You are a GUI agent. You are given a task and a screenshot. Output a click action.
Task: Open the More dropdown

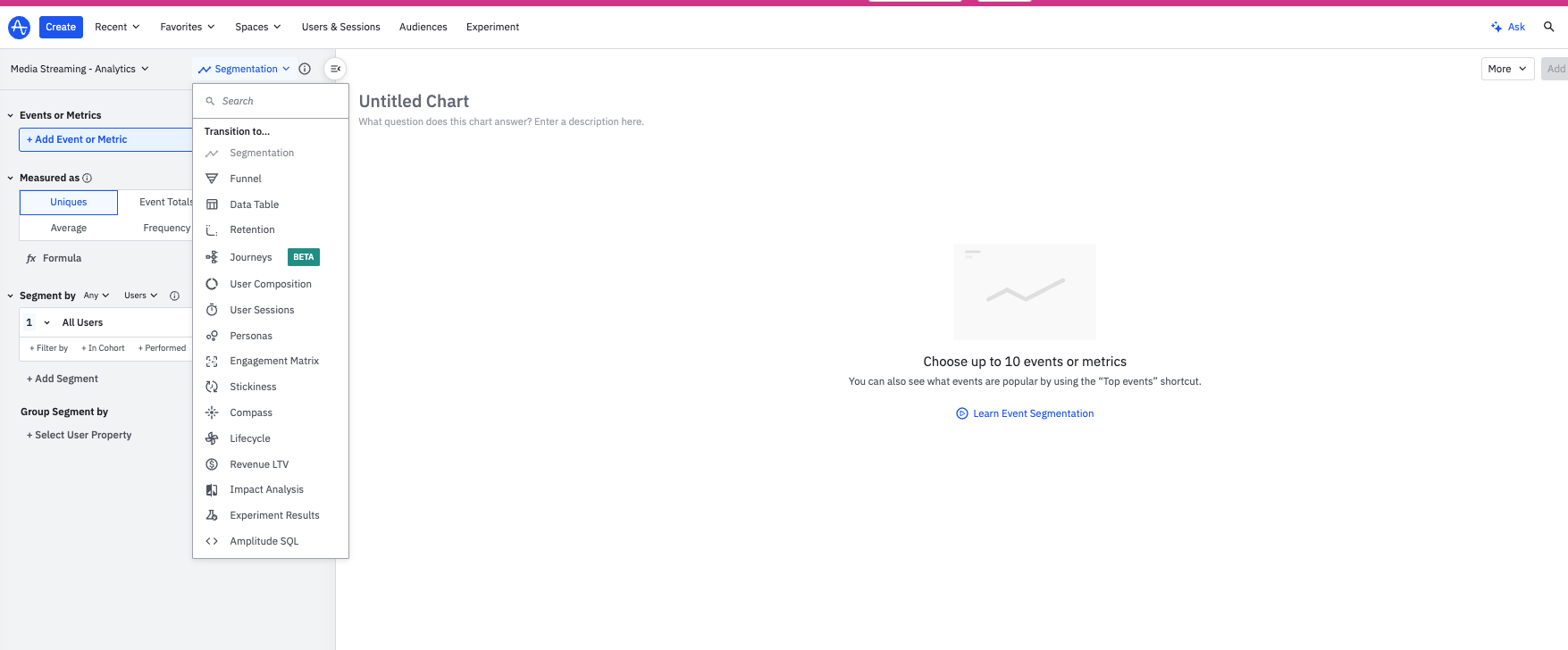[1507, 69]
